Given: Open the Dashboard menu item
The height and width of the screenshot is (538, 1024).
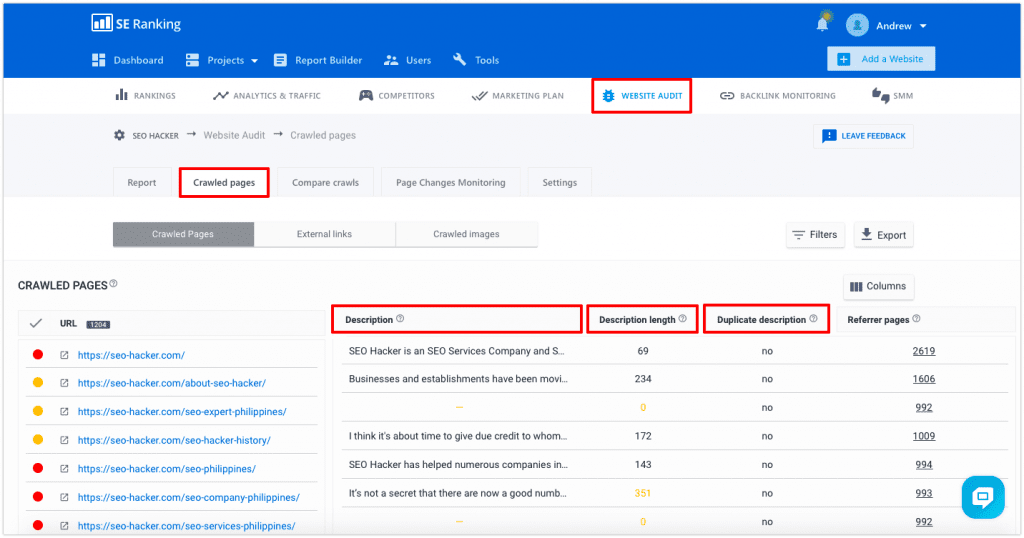Looking at the screenshot, I should coord(127,60).
